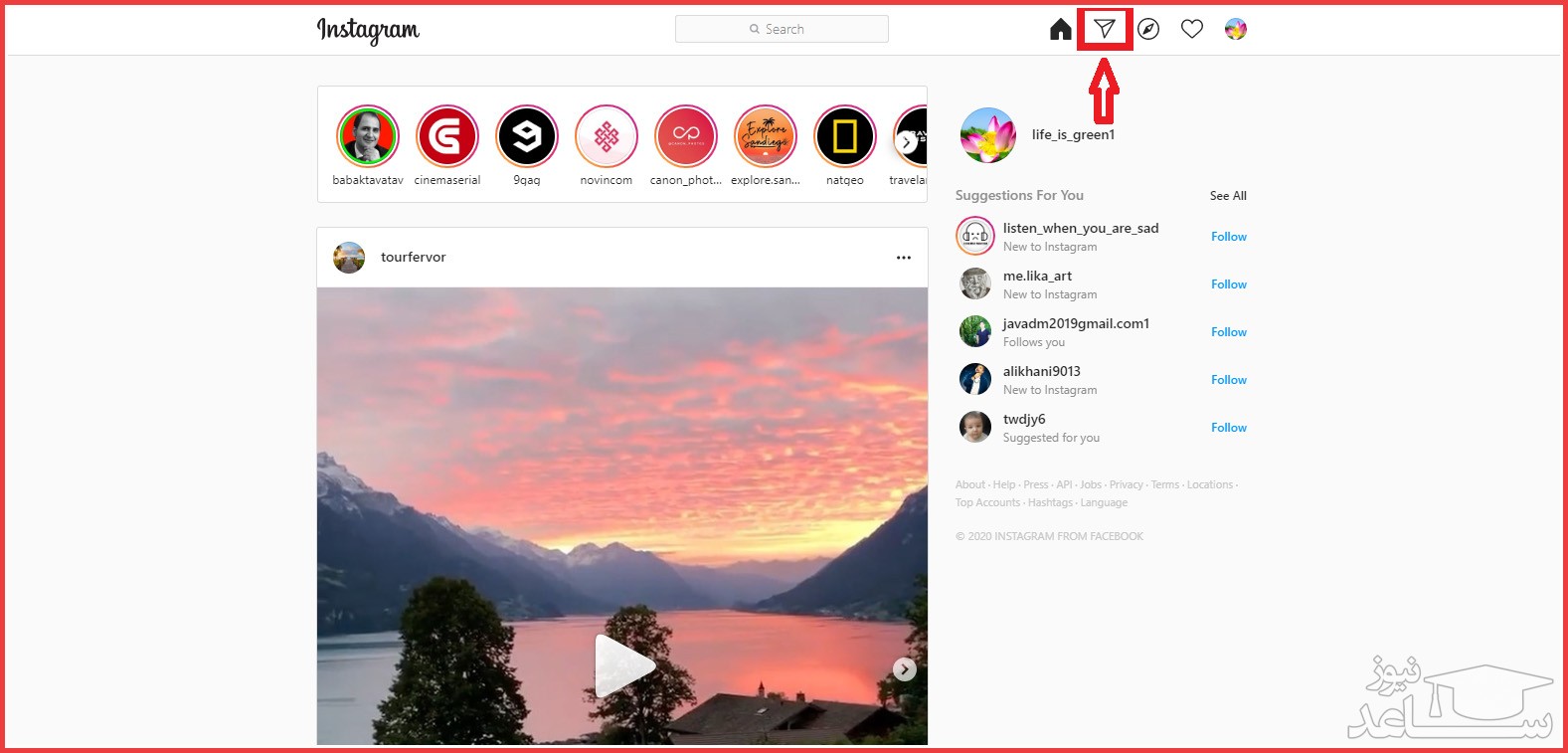Go to the Instagram Home feed icon
The width and height of the screenshot is (1568, 753).
(1060, 29)
